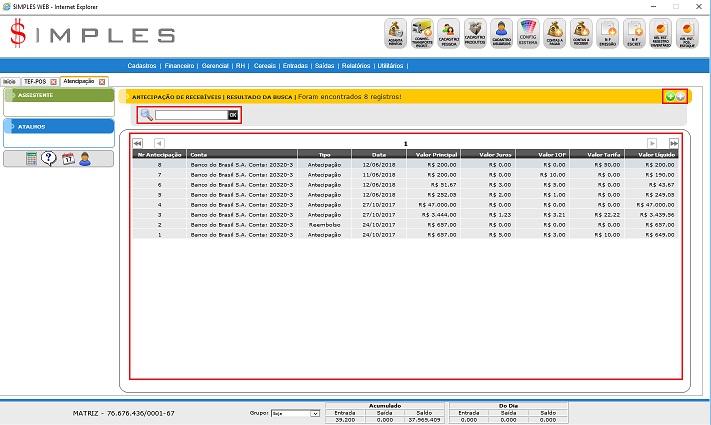Open the calculator shortcut icon
Screen dimensions: 711x425
(x=32, y=159)
